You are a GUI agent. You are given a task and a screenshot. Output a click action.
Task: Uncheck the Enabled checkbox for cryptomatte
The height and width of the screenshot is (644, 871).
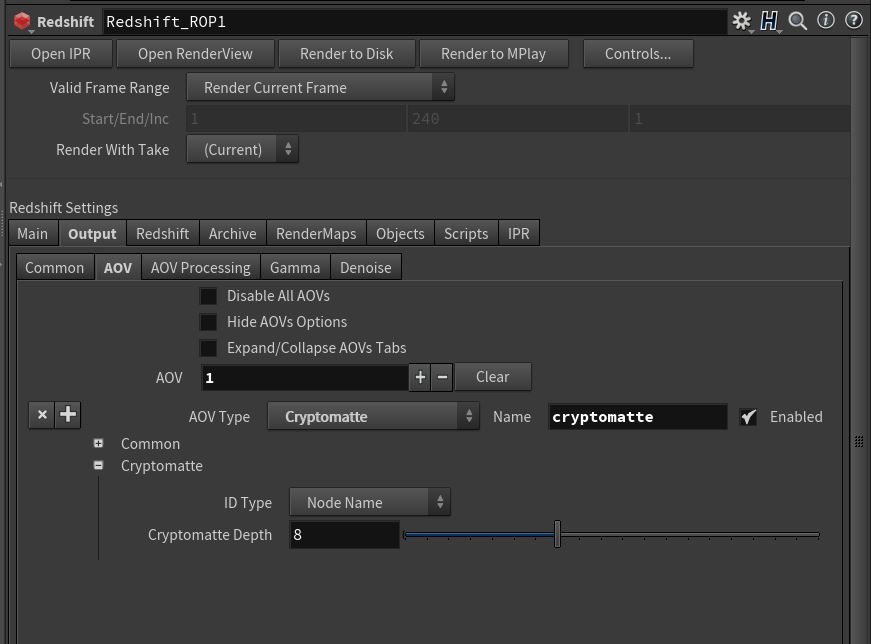coord(748,417)
